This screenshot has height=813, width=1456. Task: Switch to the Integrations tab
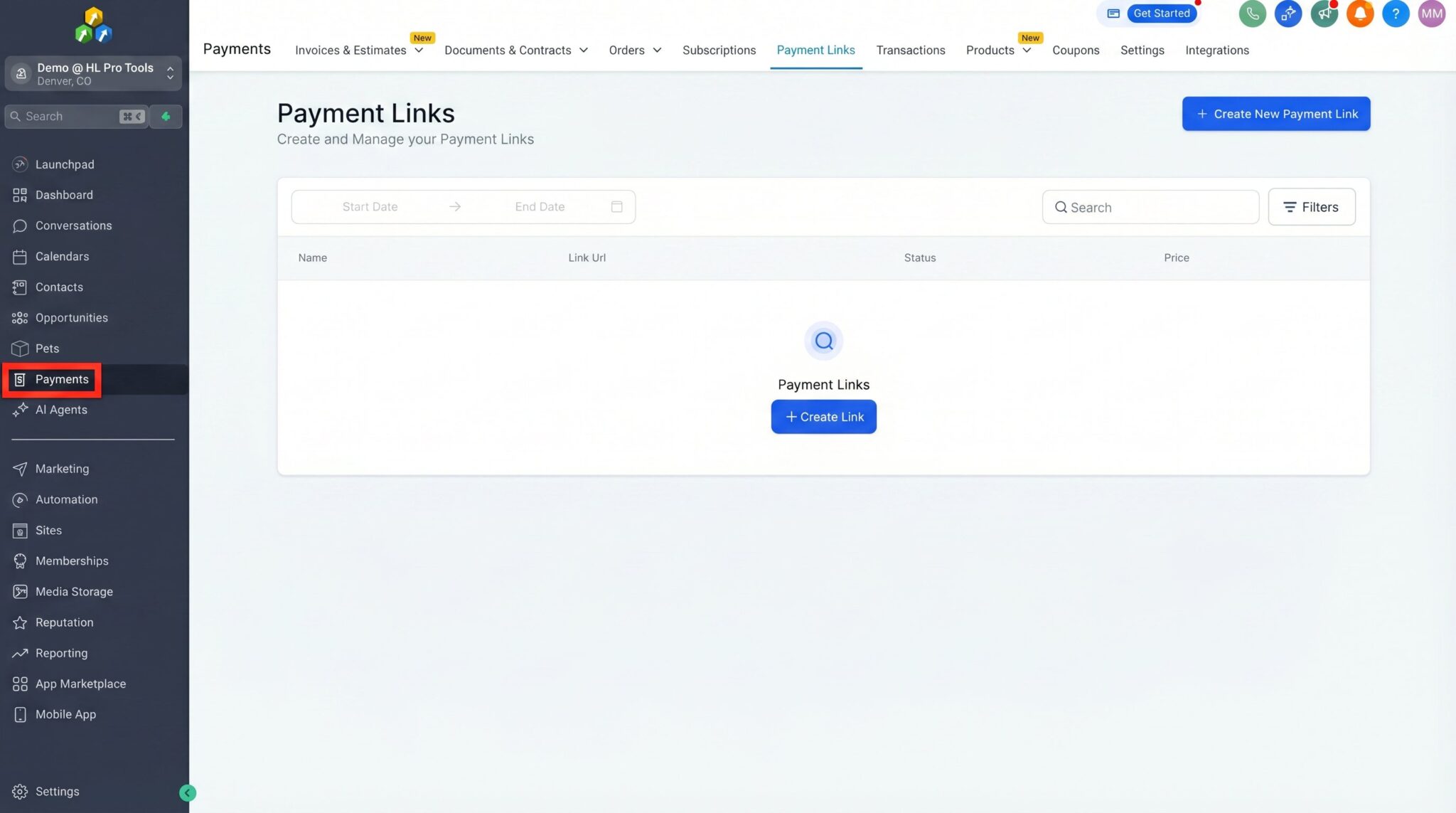click(1216, 50)
